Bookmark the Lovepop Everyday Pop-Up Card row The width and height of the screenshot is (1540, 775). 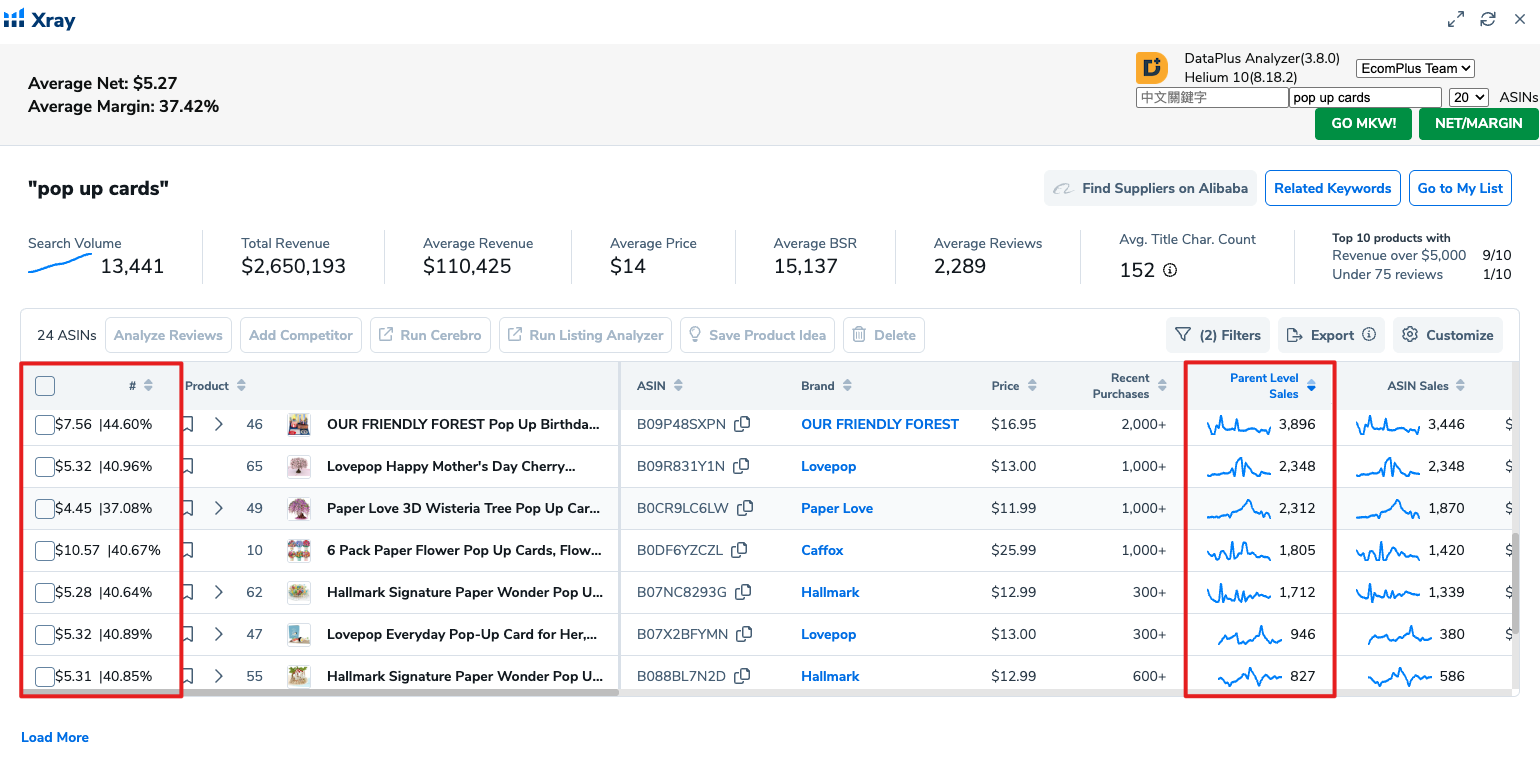click(187, 634)
